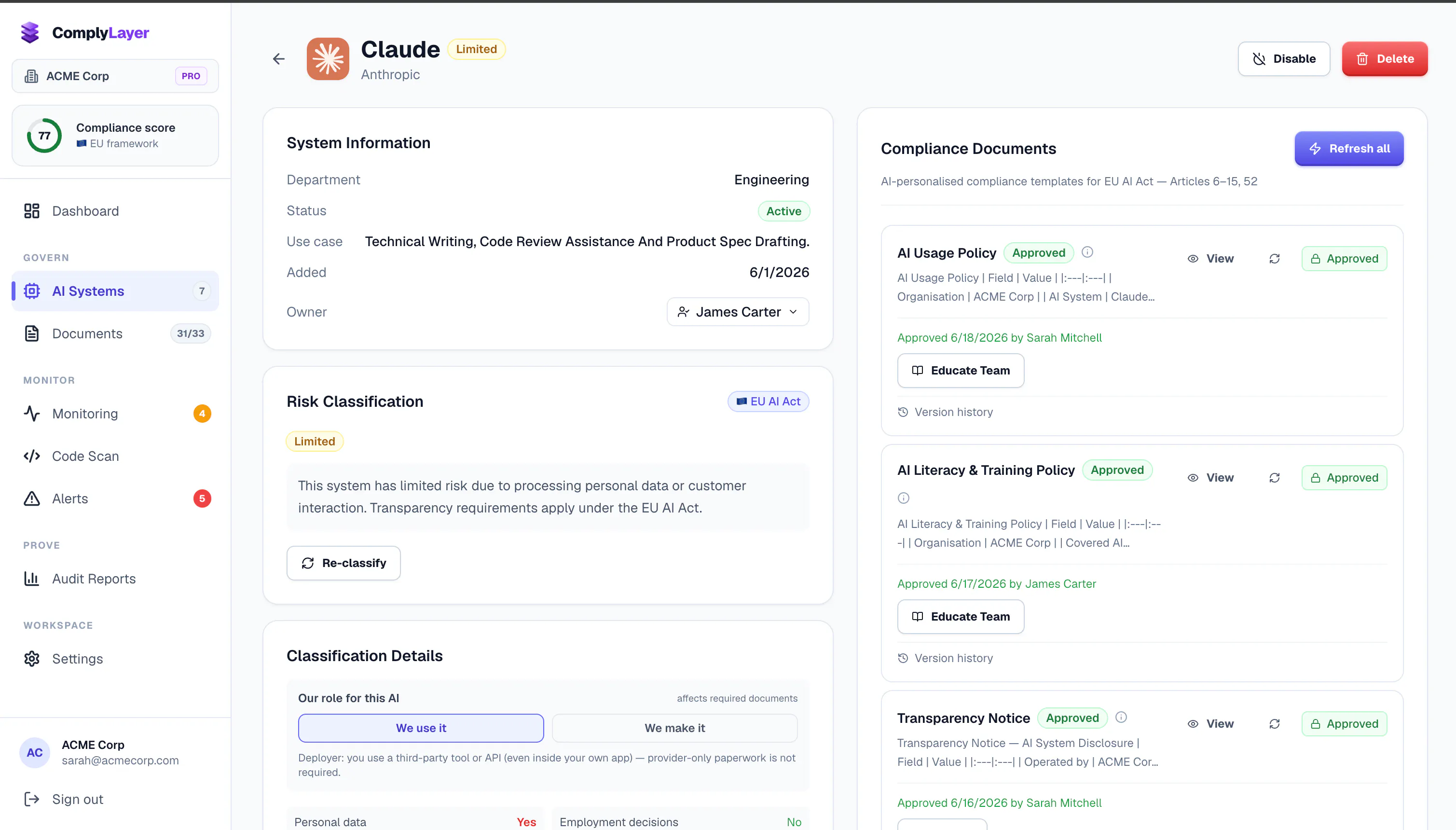The image size is (1456, 830).
Task: Click the Personal data Yes value
Action: tap(526, 822)
